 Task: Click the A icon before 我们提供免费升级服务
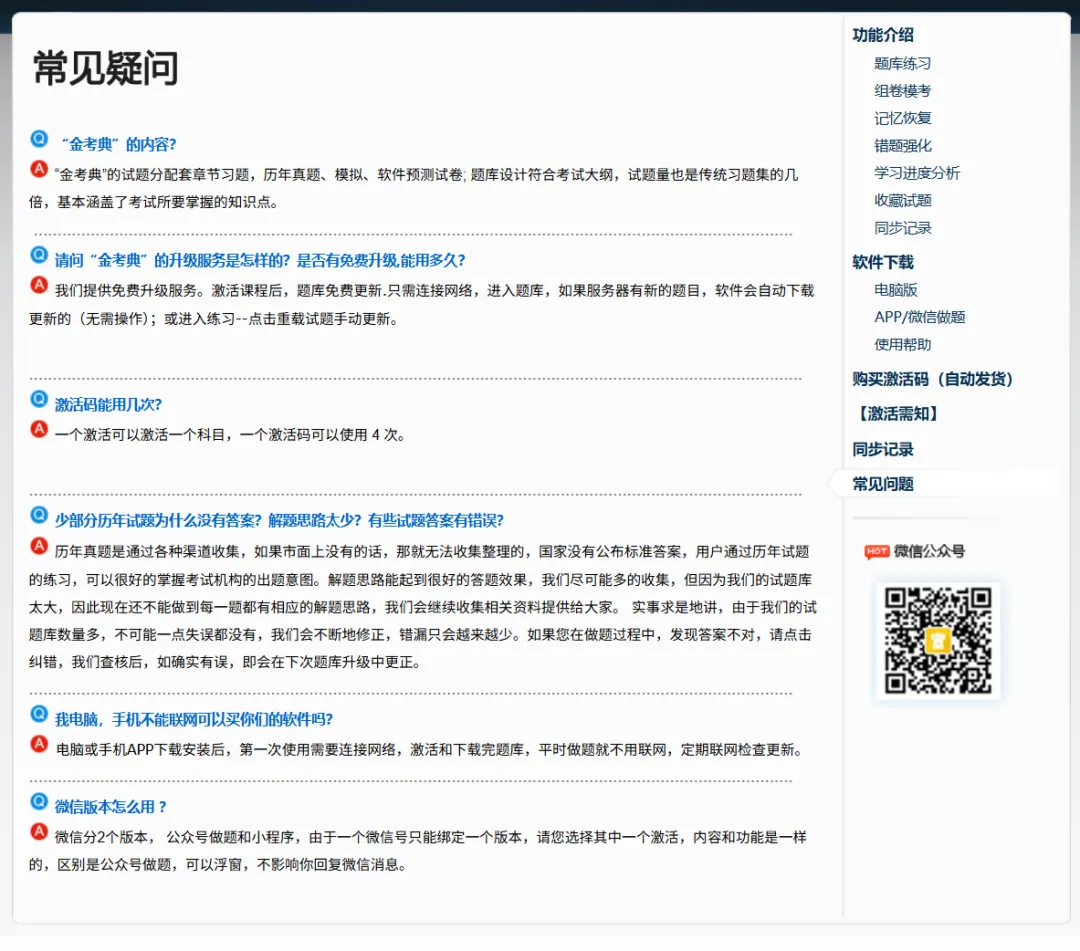point(39,284)
